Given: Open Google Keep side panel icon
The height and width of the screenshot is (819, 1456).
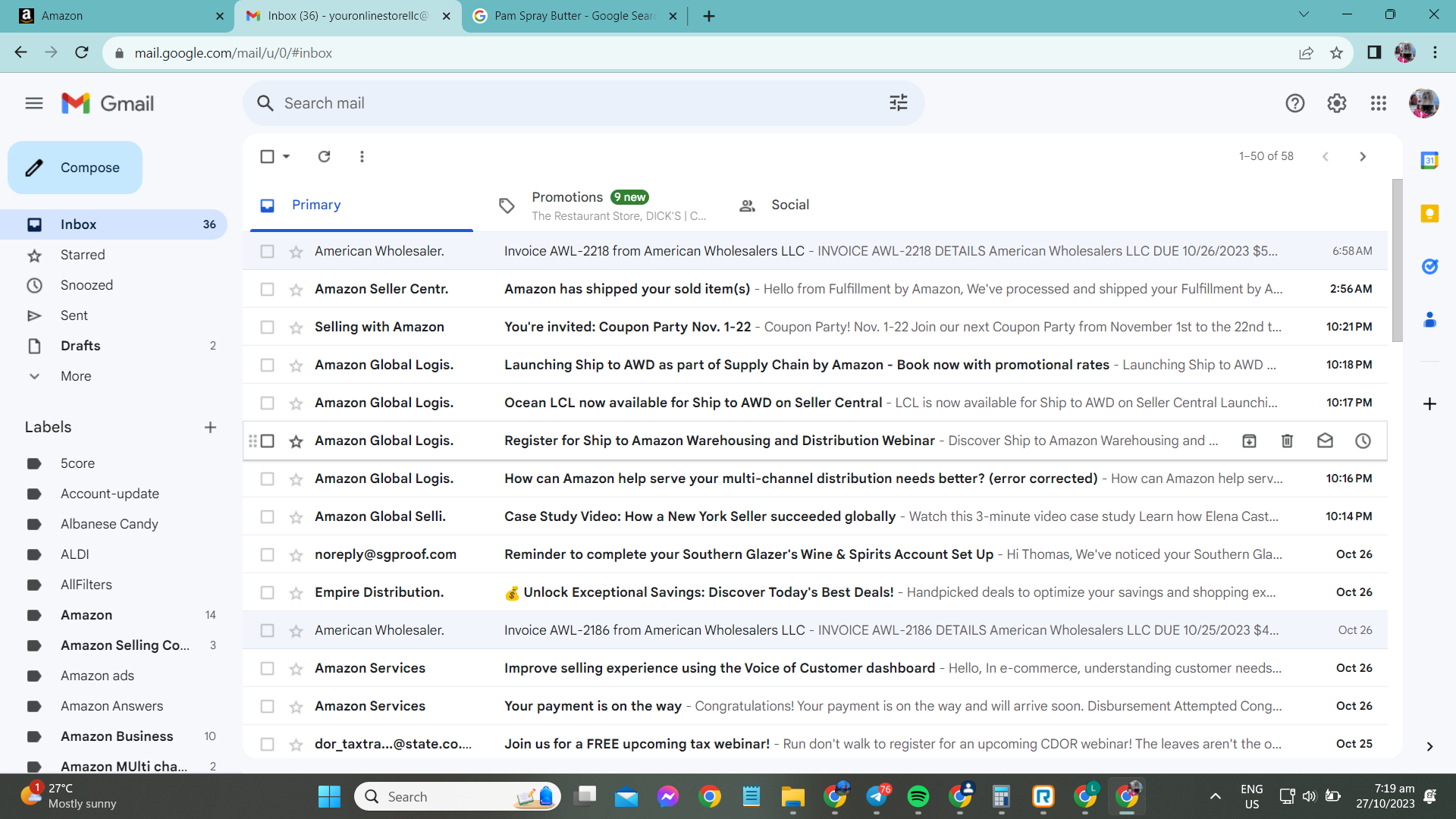Looking at the screenshot, I should [x=1429, y=213].
